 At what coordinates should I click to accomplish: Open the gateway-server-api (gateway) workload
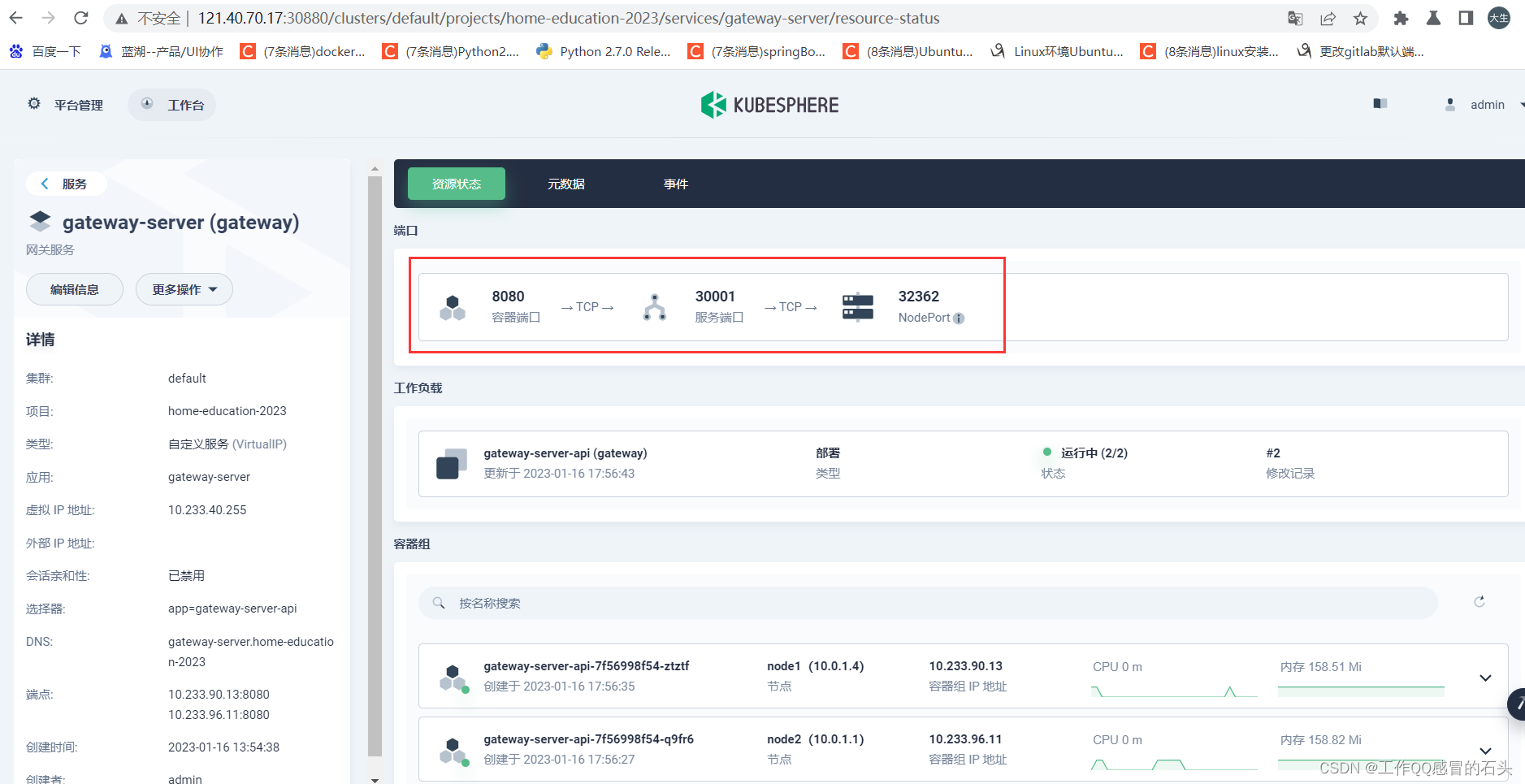tap(565, 453)
